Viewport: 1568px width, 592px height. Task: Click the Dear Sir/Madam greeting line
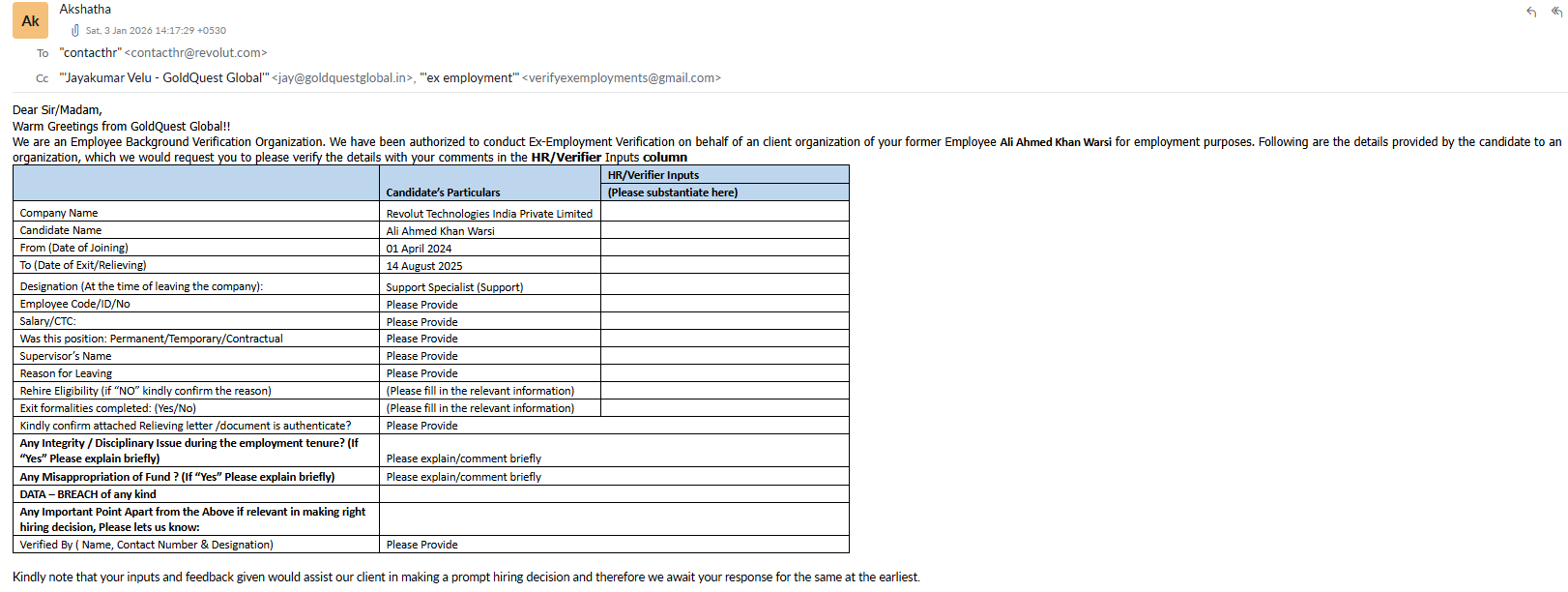click(x=57, y=110)
